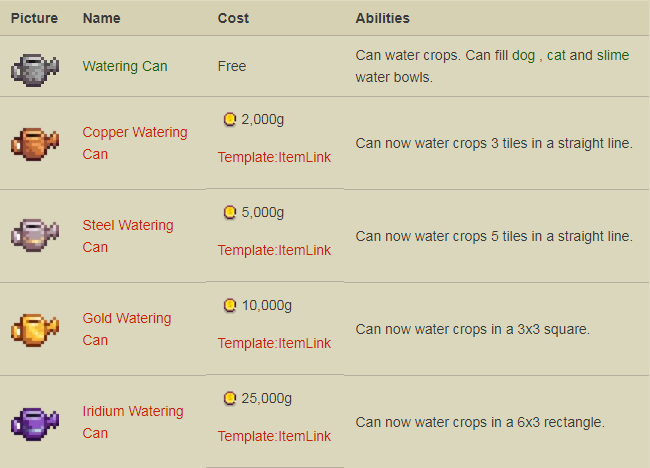Click the gold coin beside 2,000g
Image resolution: width=650 pixels, height=468 pixels.
point(230,120)
